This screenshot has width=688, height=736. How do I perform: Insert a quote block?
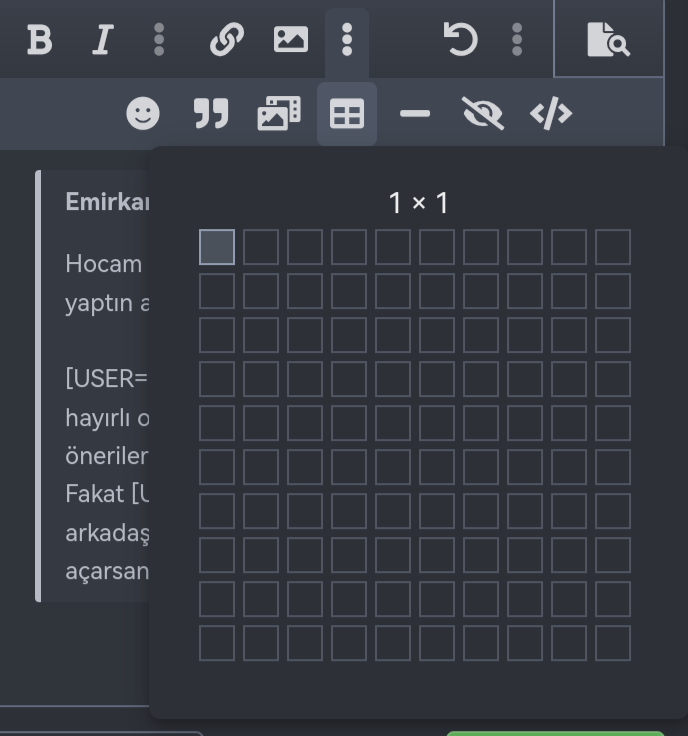211,114
